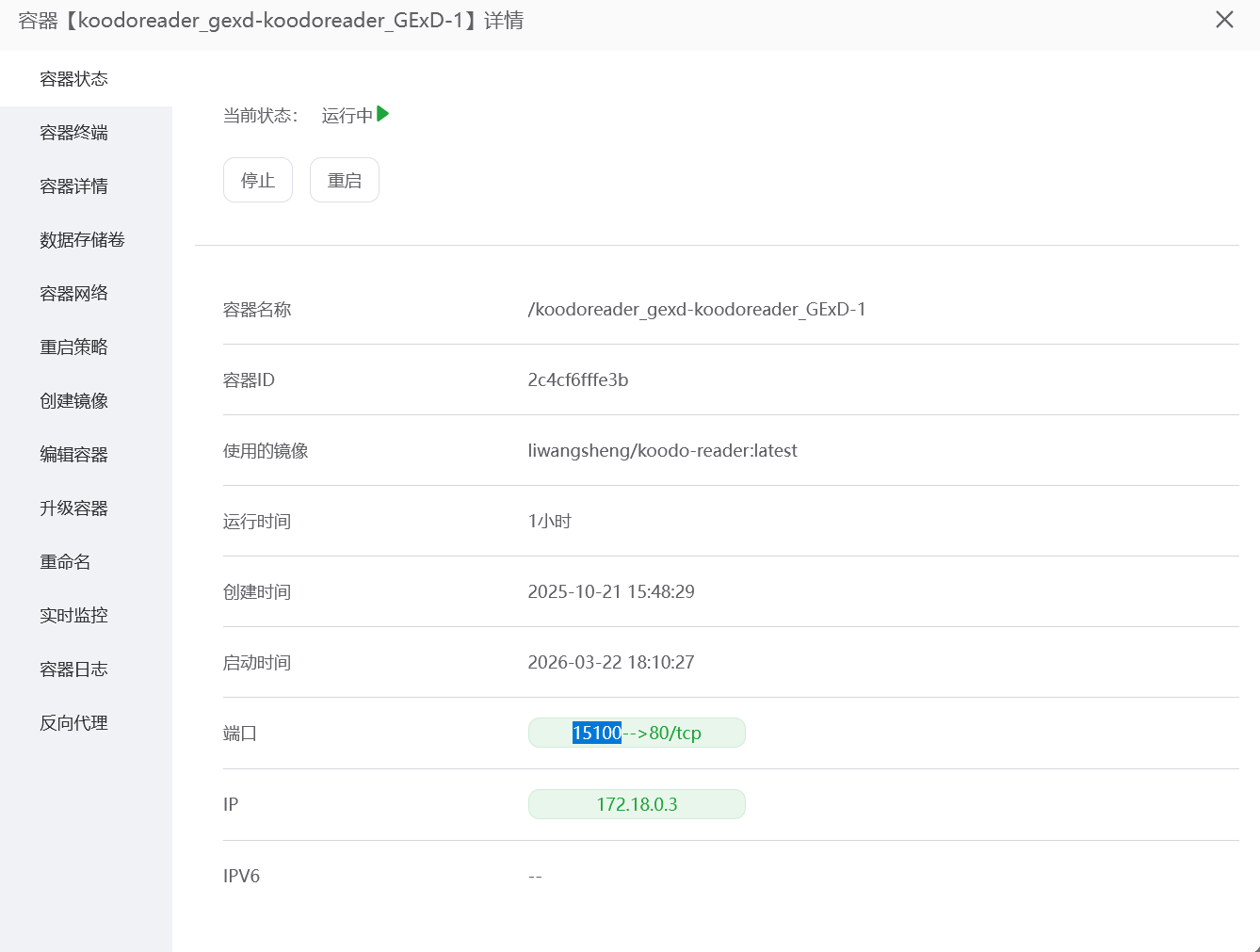Click the container ID 2c4cf6fffe3b text
The image size is (1260, 952).
(578, 379)
